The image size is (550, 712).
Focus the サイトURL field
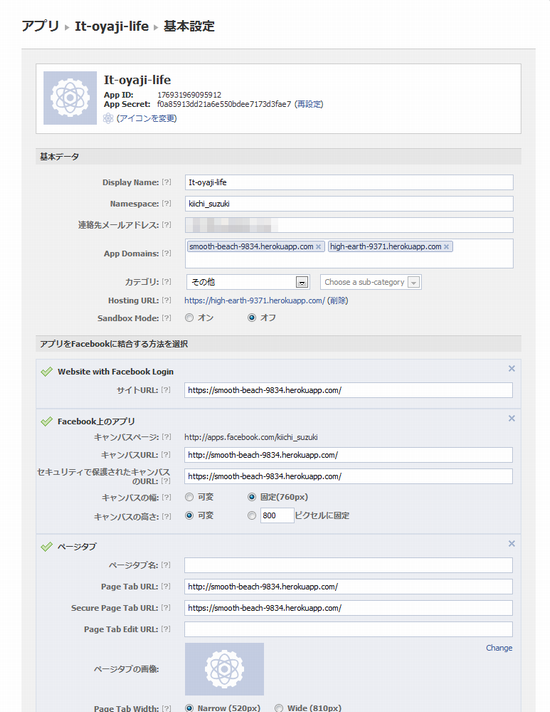click(348, 390)
